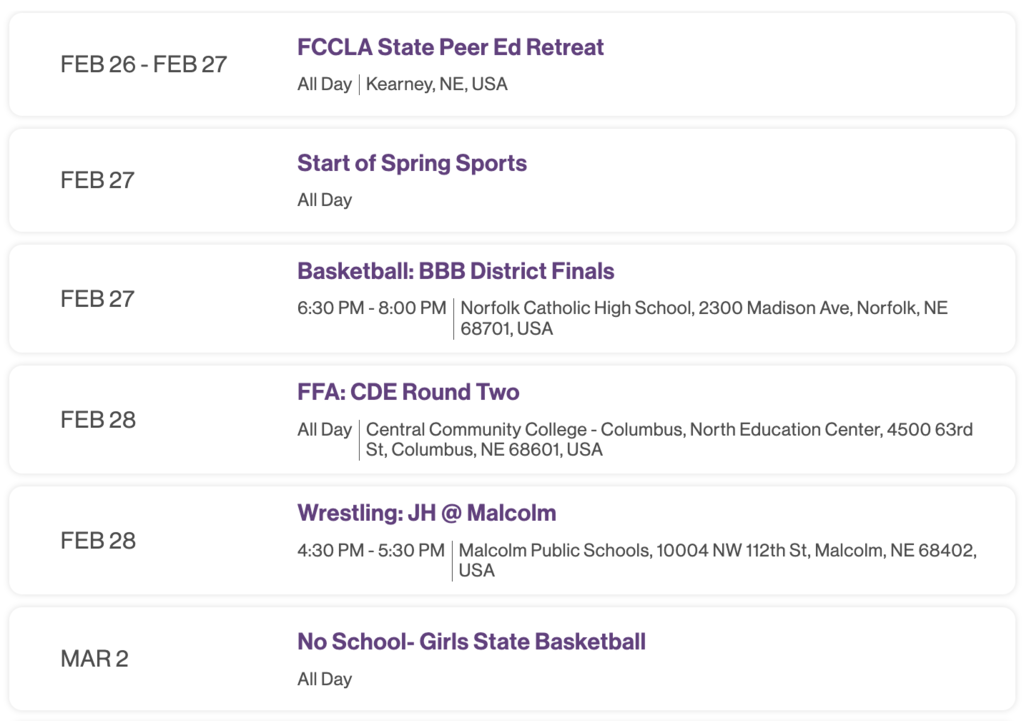Open the Wrestling: JH @ Malcolm event

426,513
